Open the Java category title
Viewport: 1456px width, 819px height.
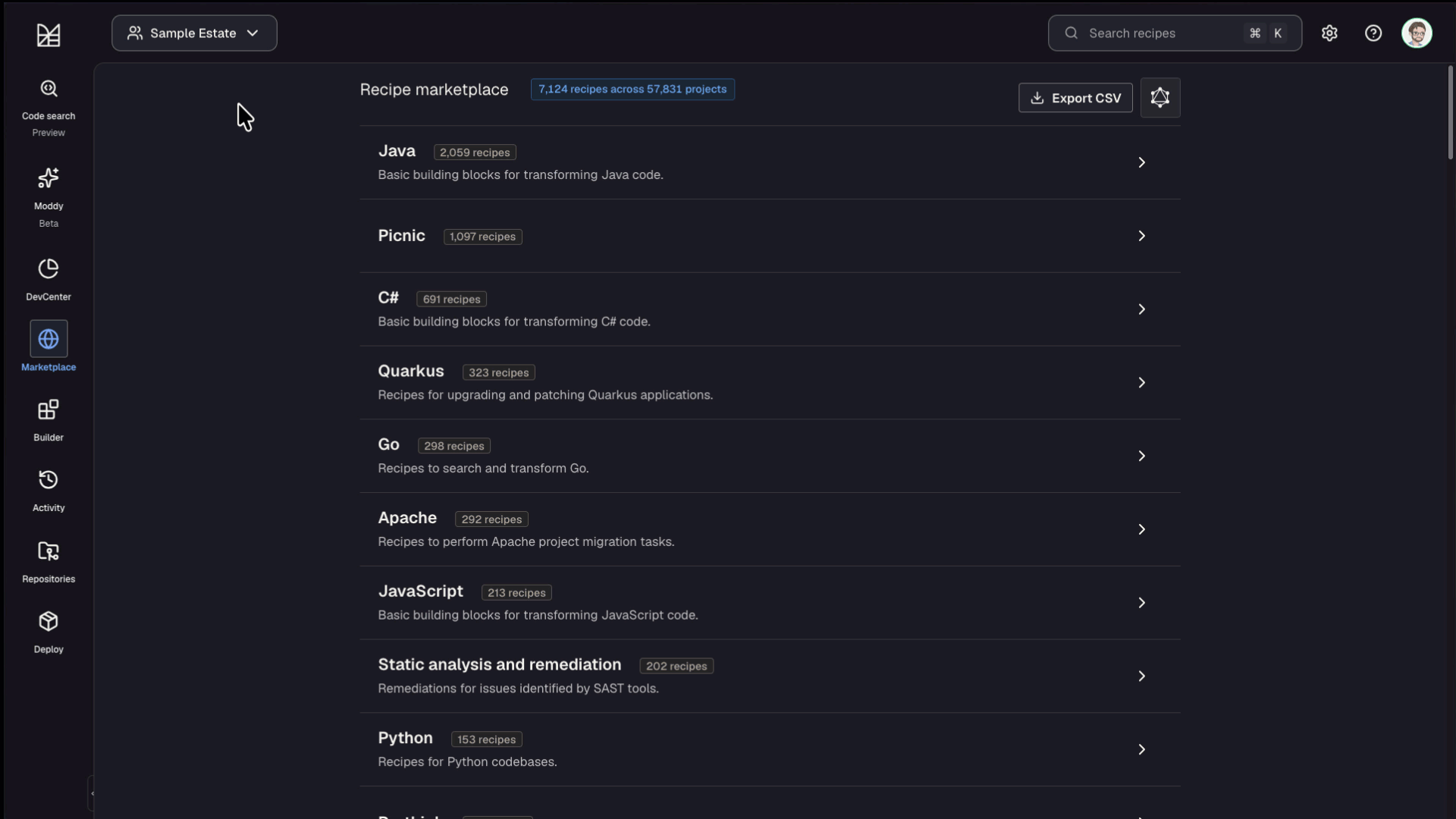[397, 151]
